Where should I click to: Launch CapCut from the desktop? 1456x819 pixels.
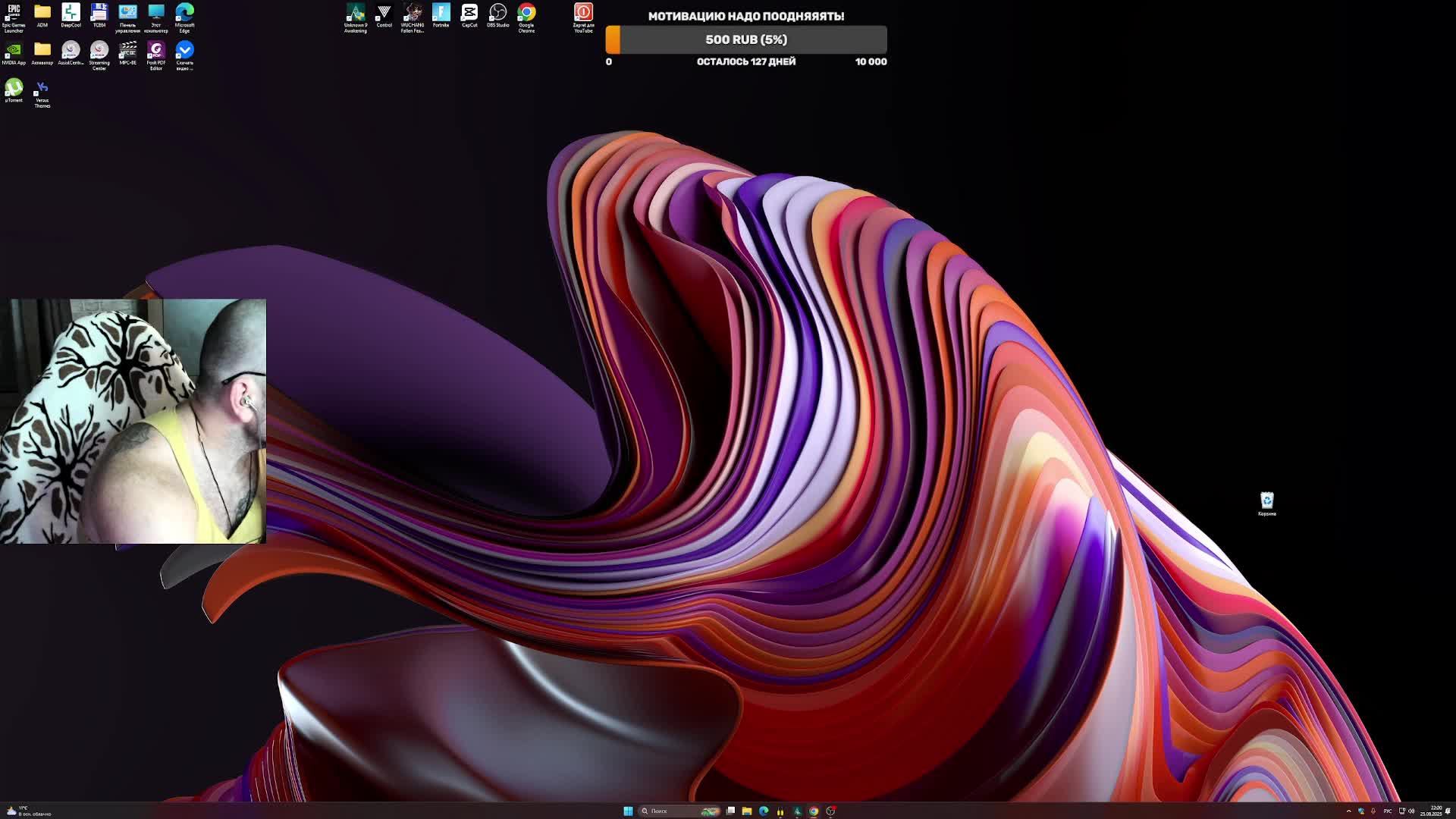click(x=469, y=13)
